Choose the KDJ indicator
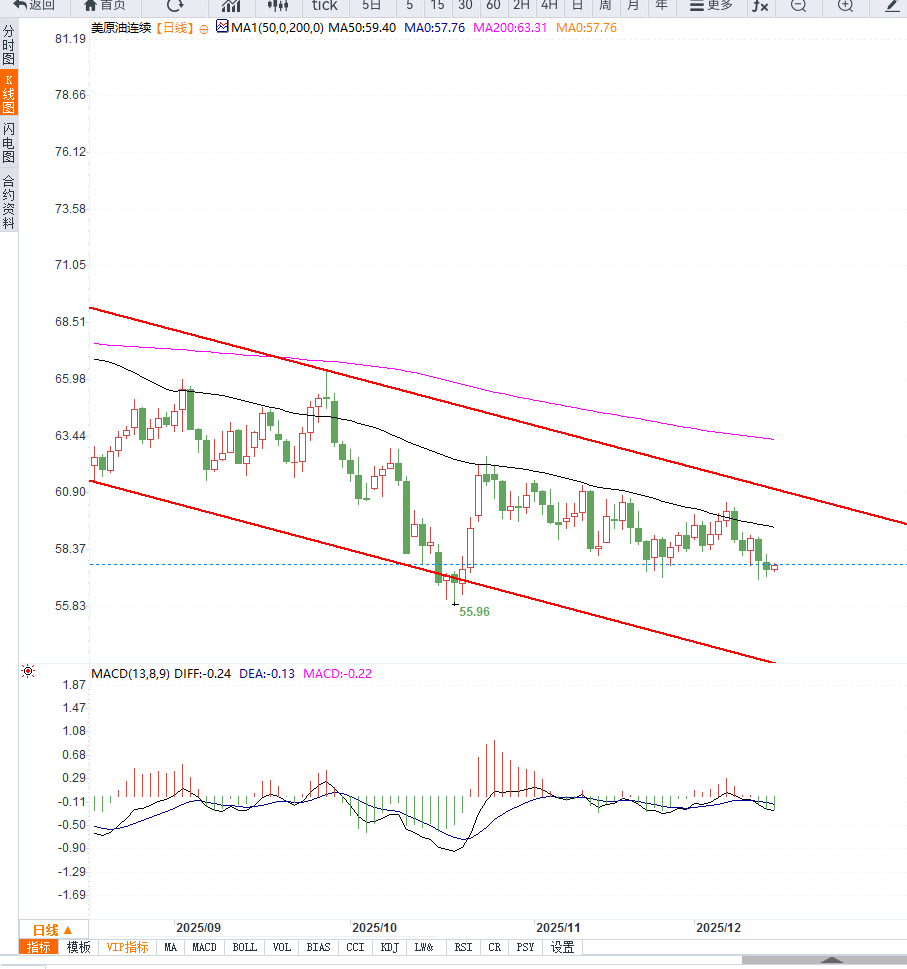Viewport: 907px width, 969px height. [x=390, y=947]
